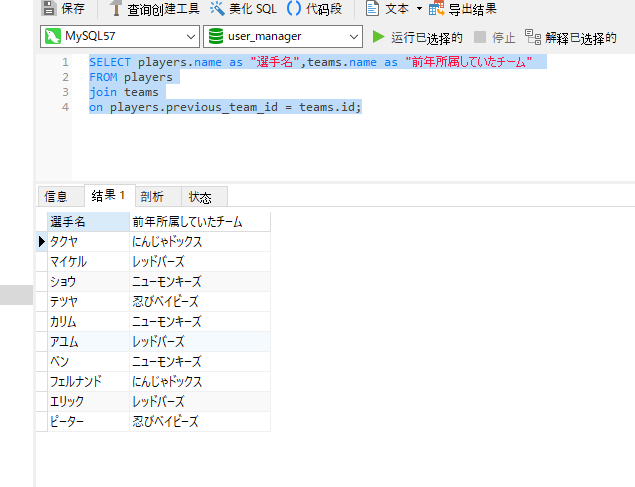The height and width of the screenshot is (487, 635).
Task: Click the team cell in フェルナンド's row
Action: pos(200,381)
